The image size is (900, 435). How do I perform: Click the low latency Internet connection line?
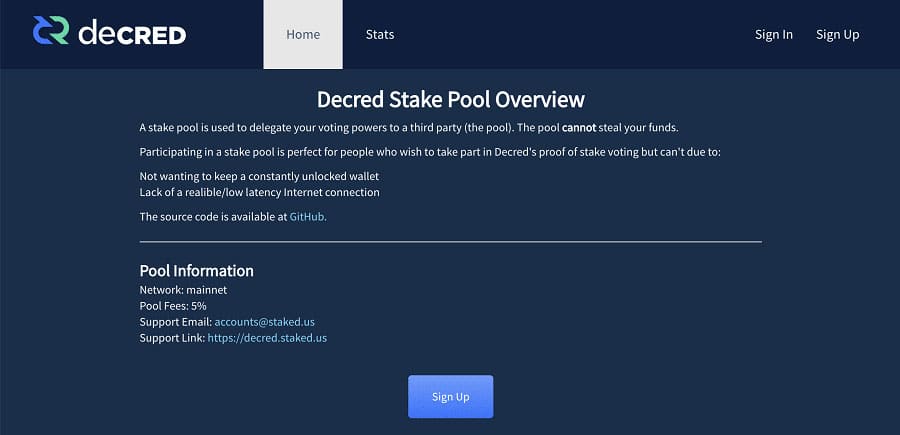click(259, 192)
